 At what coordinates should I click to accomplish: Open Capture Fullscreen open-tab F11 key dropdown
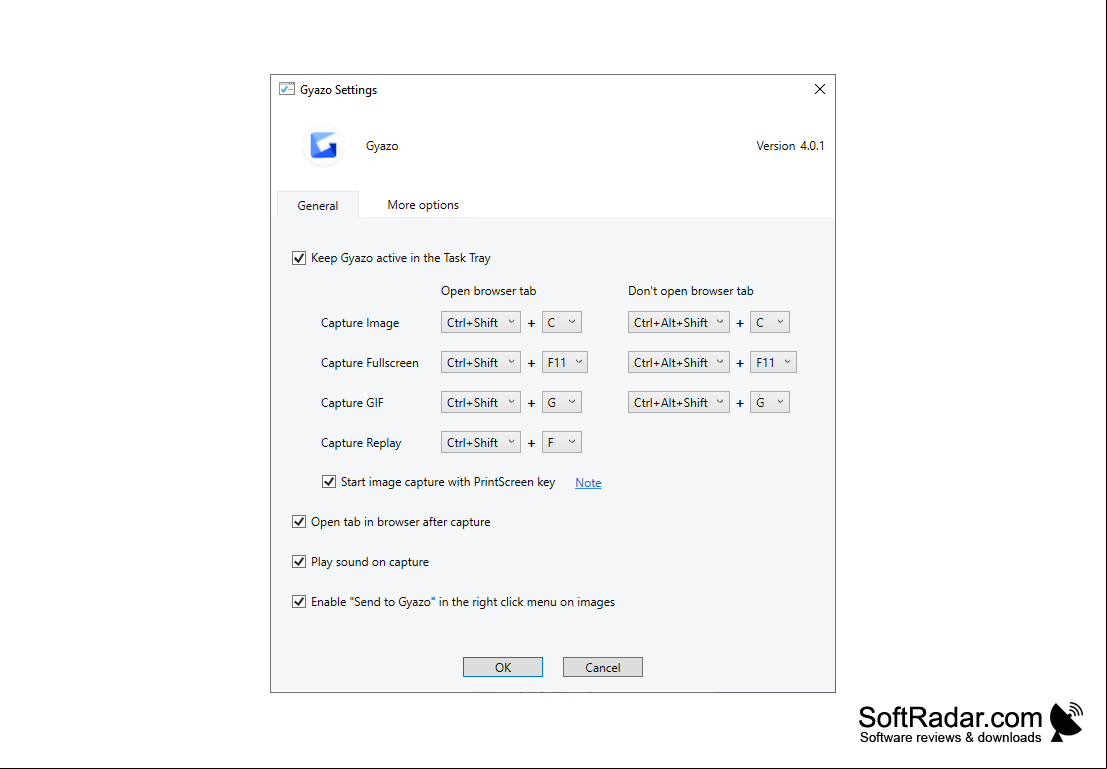[565, 362]
